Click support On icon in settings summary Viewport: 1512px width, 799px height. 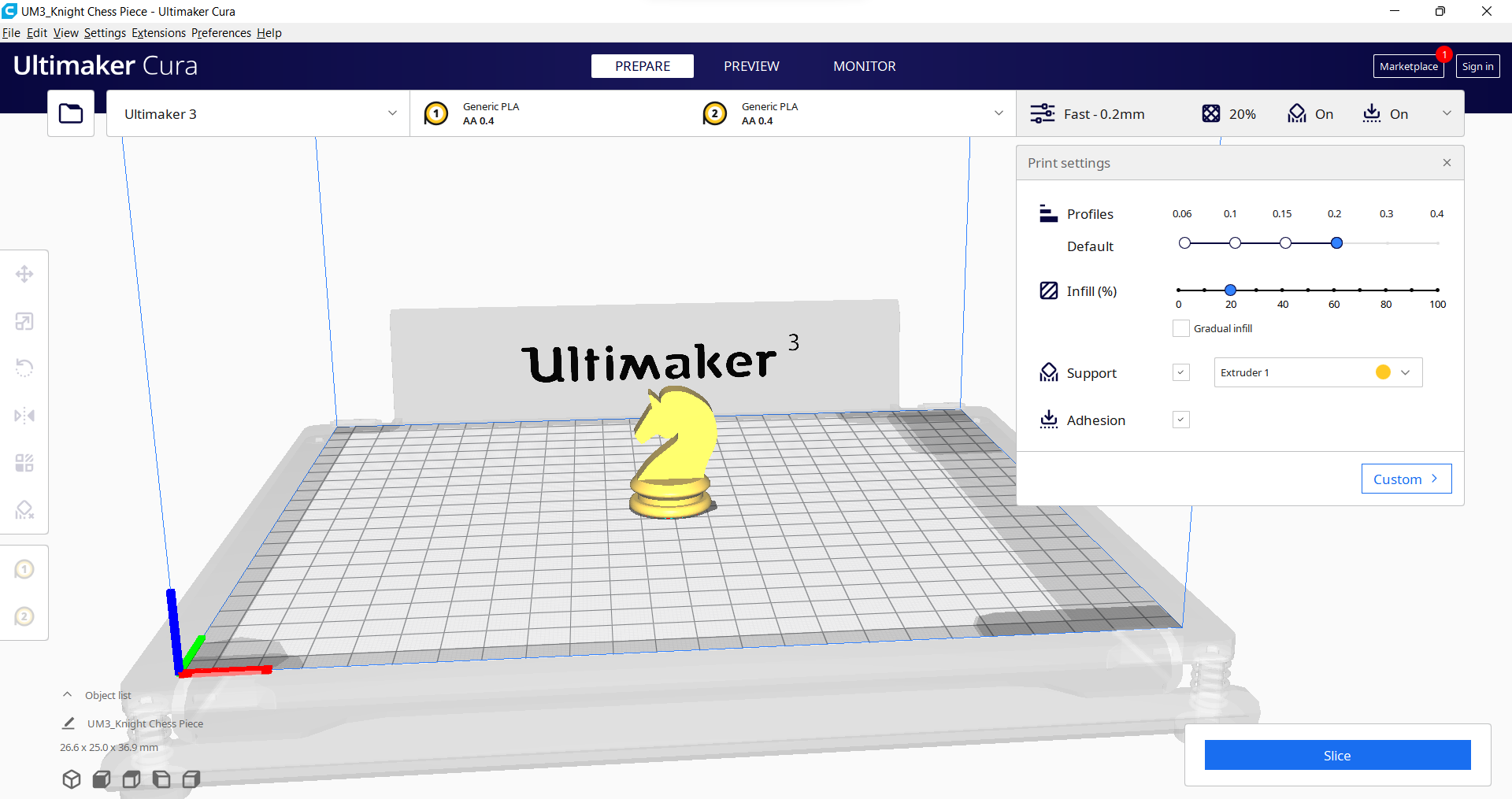point(1297,113)
